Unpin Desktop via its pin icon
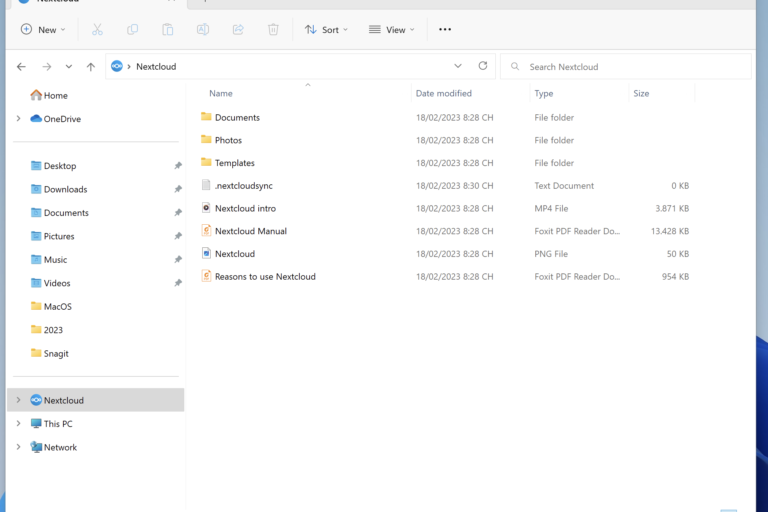Screen dimensions: 768x512 click(x=178, y=166)
